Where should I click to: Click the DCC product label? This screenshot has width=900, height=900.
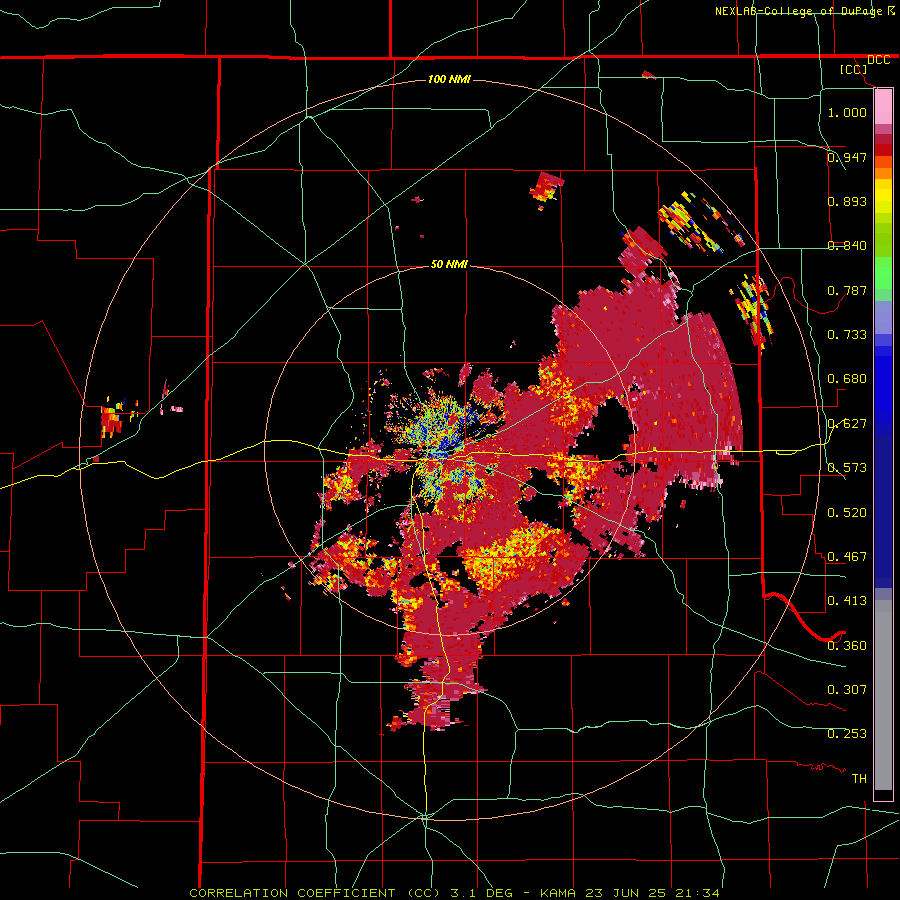pos(878,60)
